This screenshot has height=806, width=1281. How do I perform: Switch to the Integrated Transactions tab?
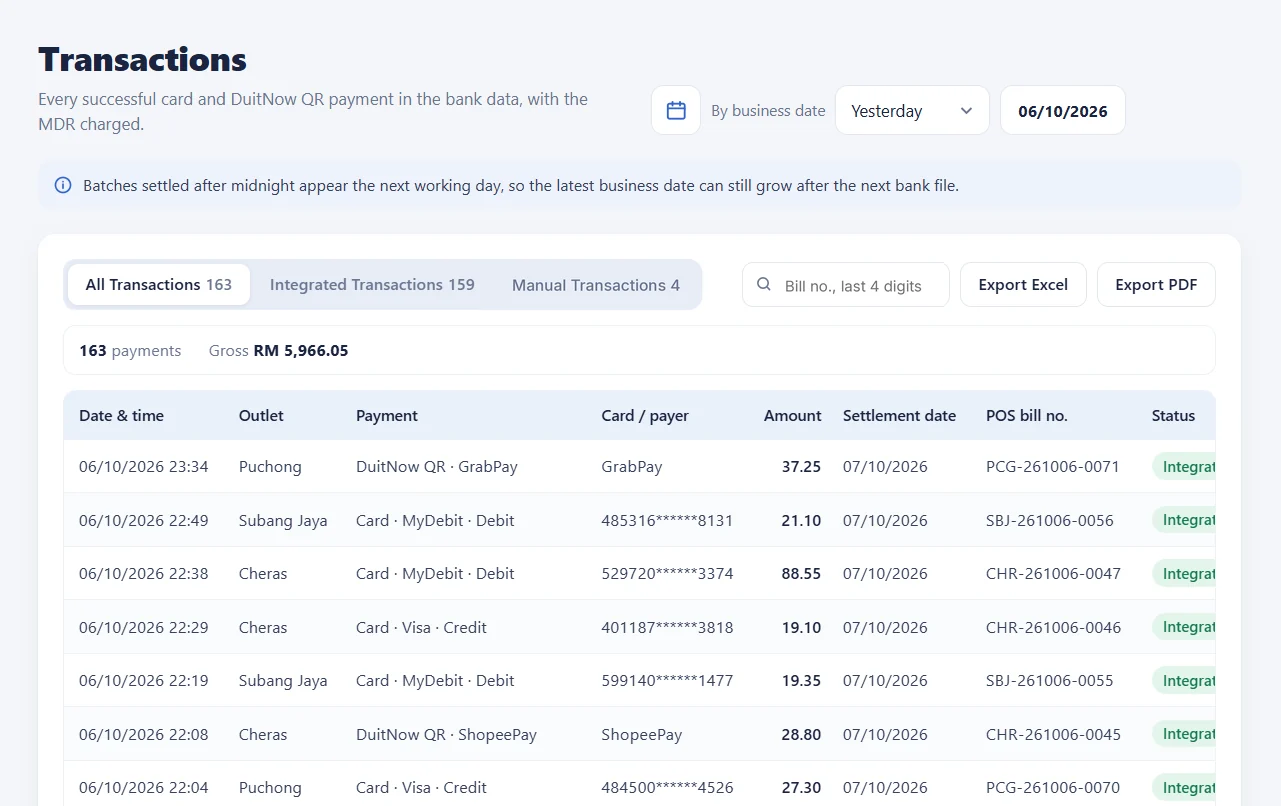click(x=372, y=285)
